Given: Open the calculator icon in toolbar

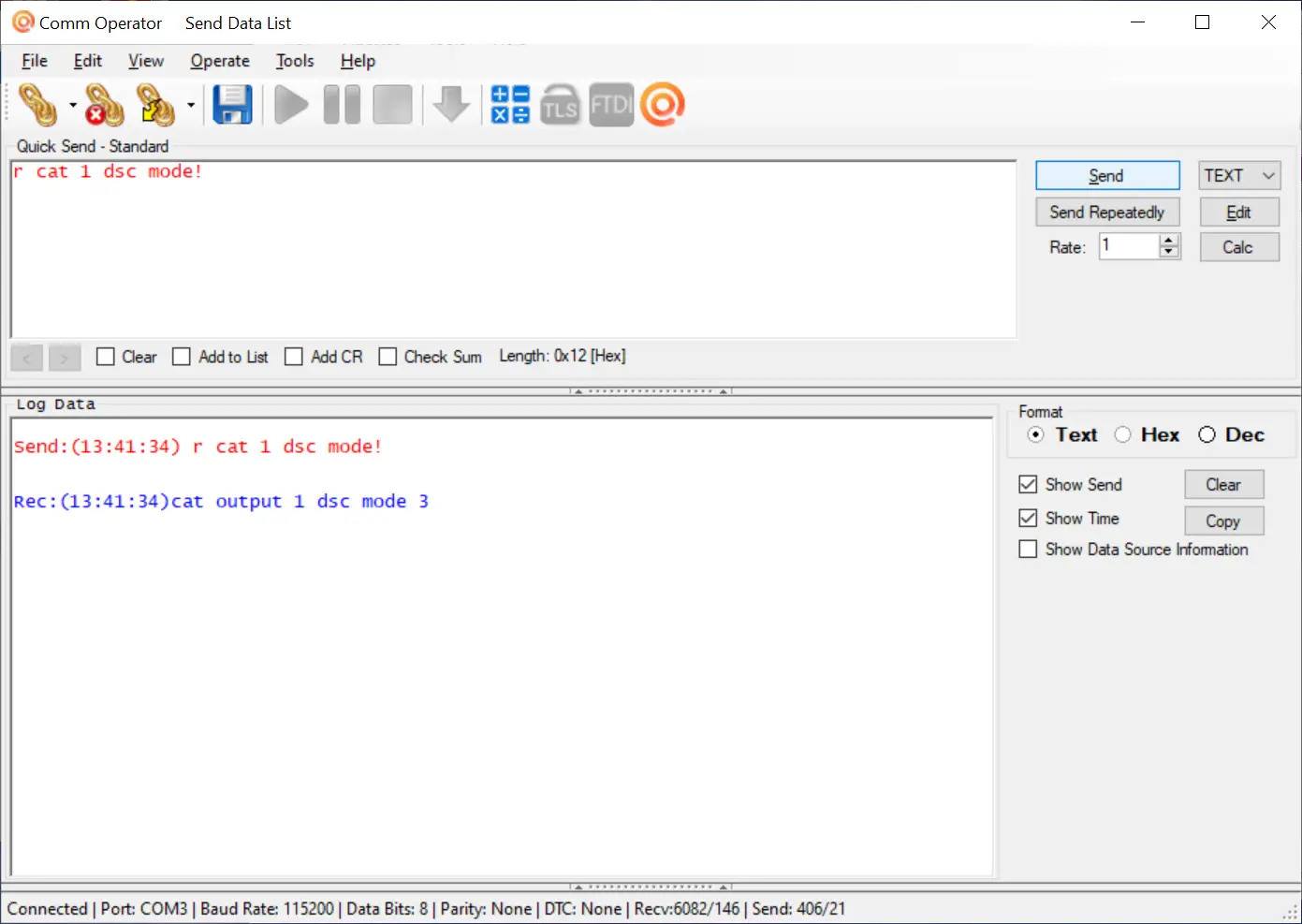Looking at the screenshot, I should coord(510,105).
